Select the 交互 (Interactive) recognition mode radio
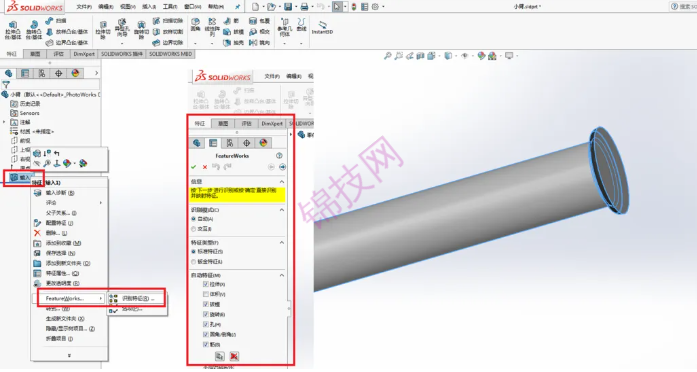 193,229
